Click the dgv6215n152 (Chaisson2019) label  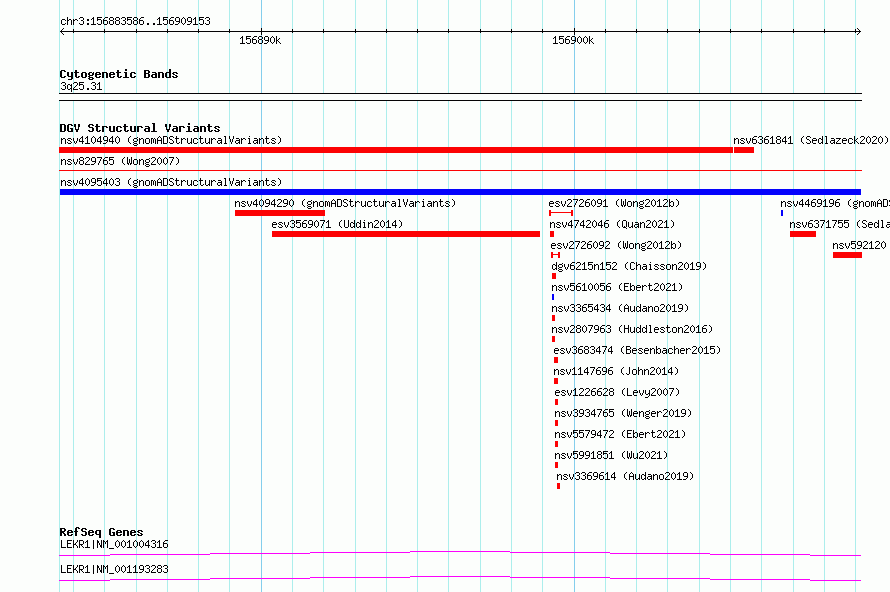(629, 266)
